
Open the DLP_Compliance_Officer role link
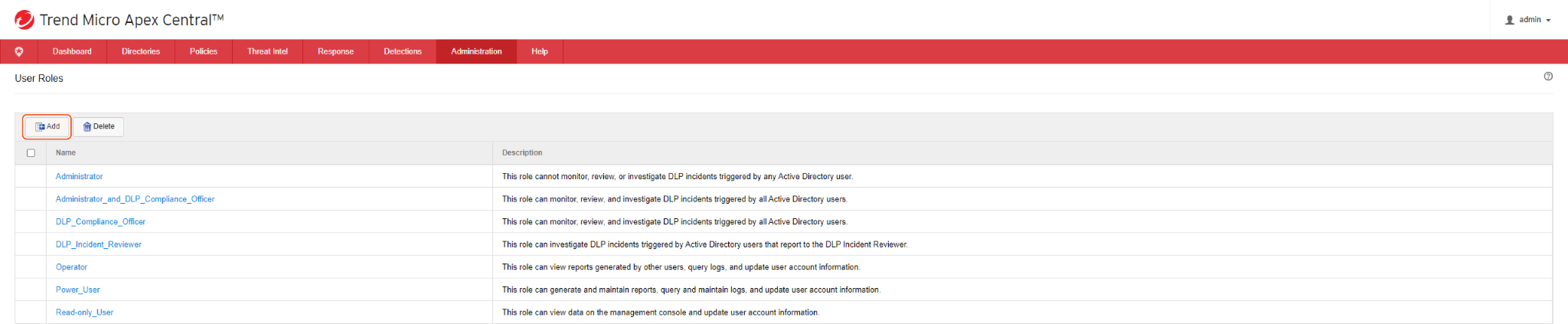pos(100,222)
